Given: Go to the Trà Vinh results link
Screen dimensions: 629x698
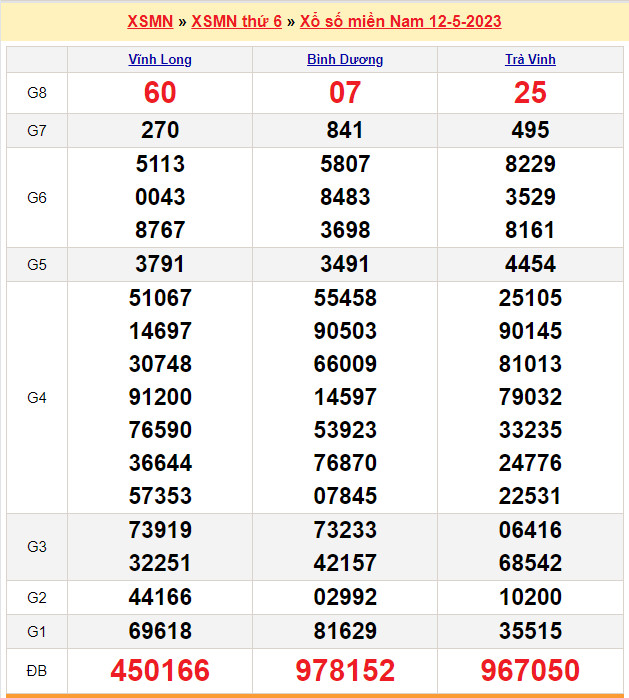Looking at the screenshot, I should pyautogui.click(x=530, y=59).
